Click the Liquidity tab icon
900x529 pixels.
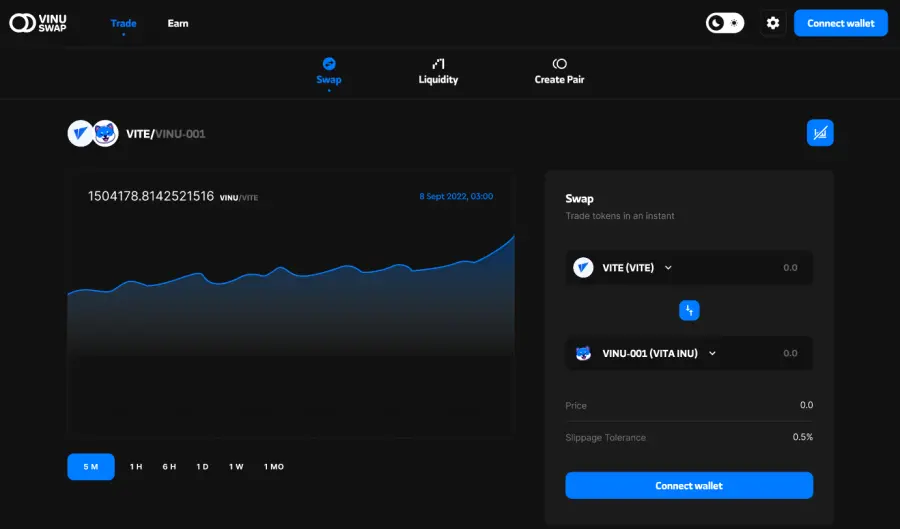click(x=438, y=63)
